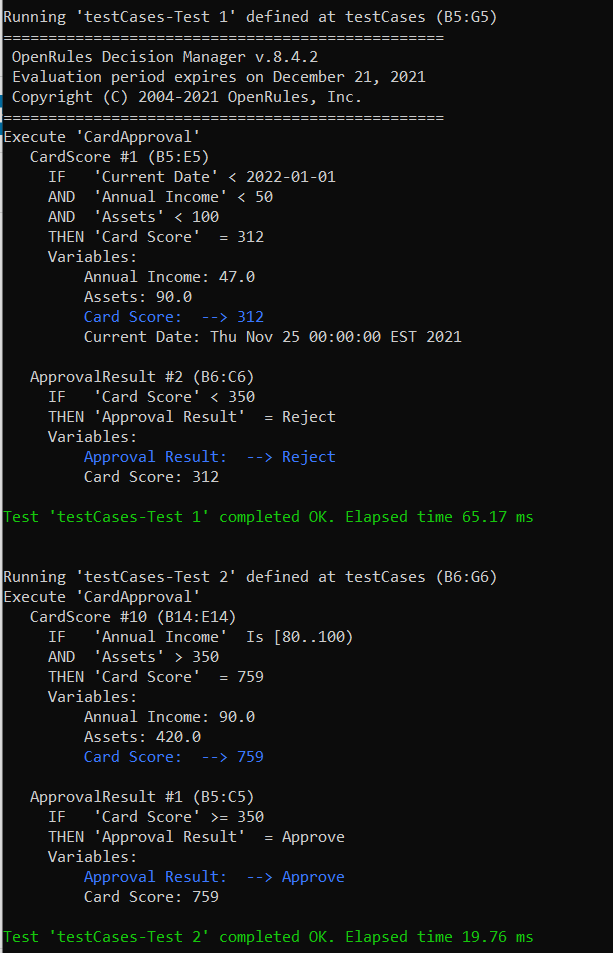Click the OpenRules copyright notice line
Image resolution: width=613 pixels, height=953 pixels.
(x=187, y=97)
